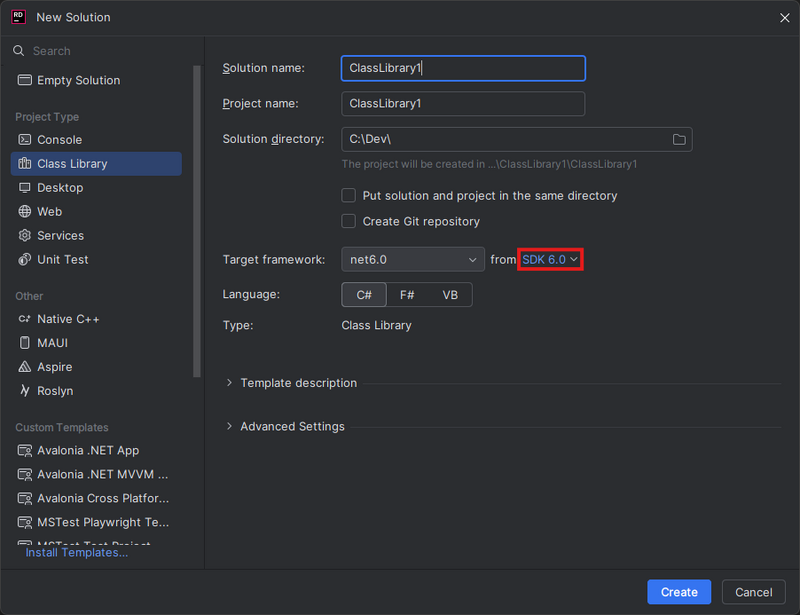Image resolution: width=800 pixels, height=615 pixels.
Task: Click the Class Library icon
Action: tap(24, 163)
